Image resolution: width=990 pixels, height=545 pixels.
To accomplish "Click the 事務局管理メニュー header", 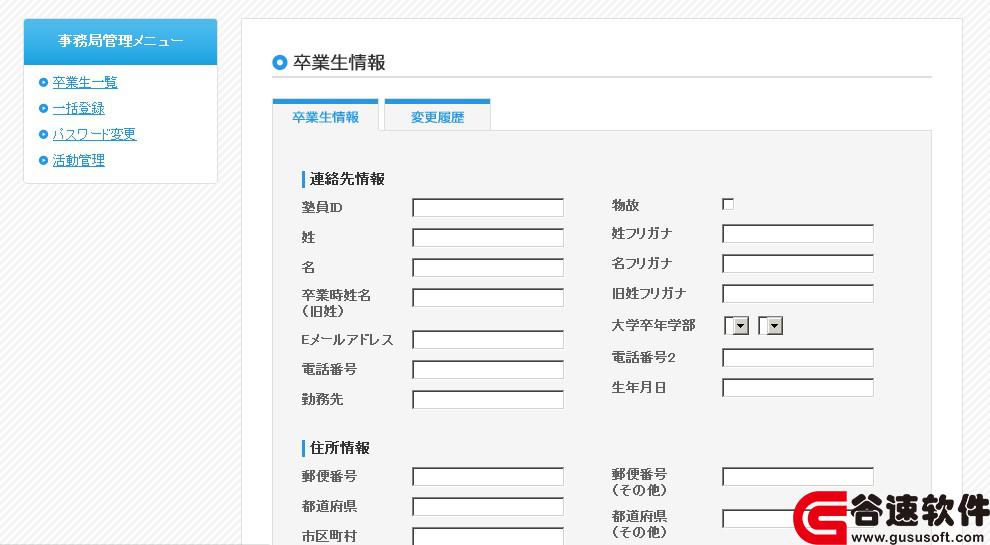I will [121, 42].
